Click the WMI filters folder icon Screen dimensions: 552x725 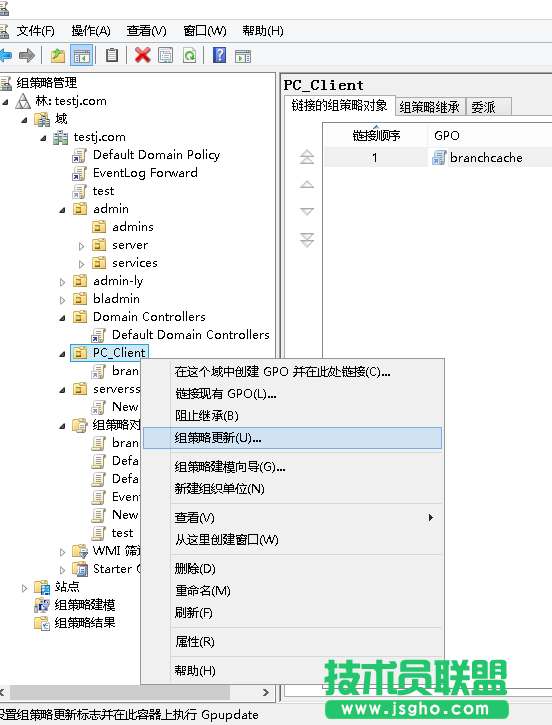80,551
